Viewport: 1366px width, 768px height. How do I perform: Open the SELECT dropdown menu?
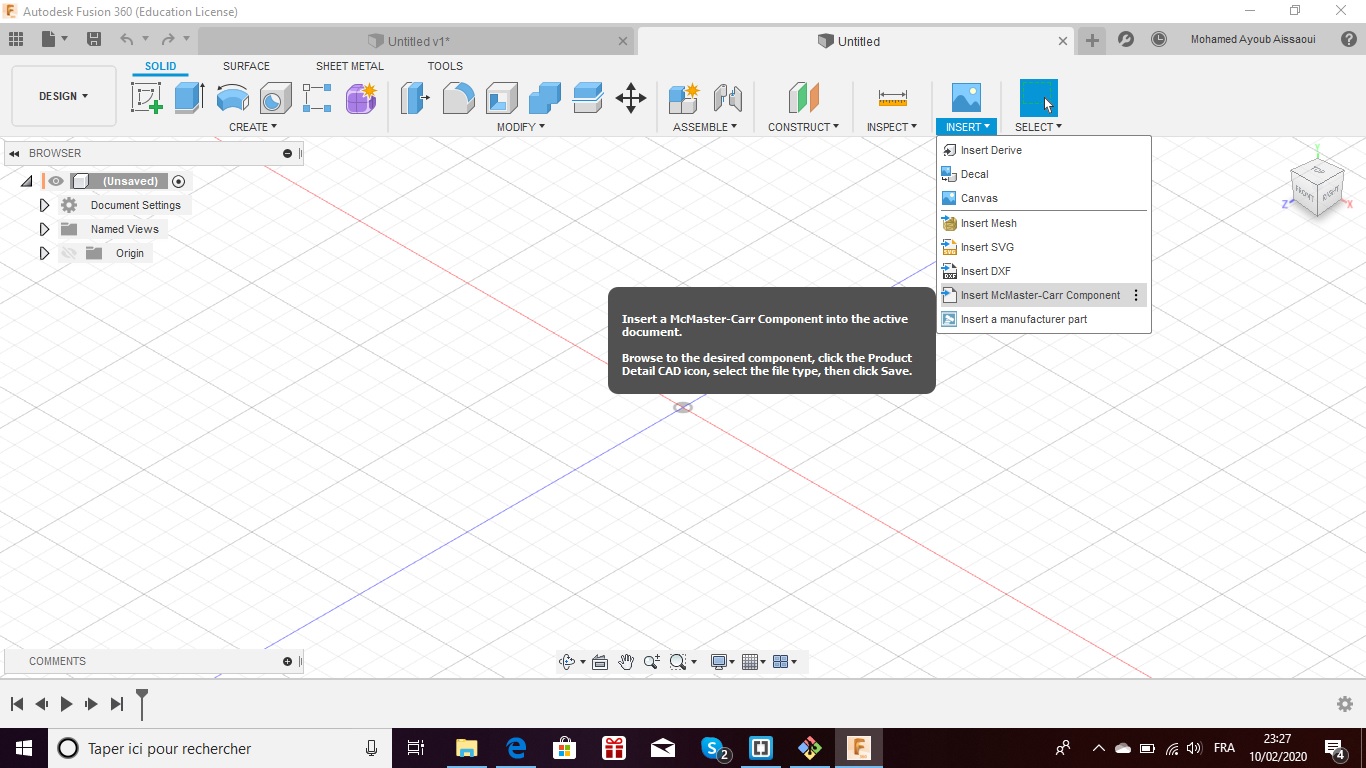click(x=1038, y=127)
